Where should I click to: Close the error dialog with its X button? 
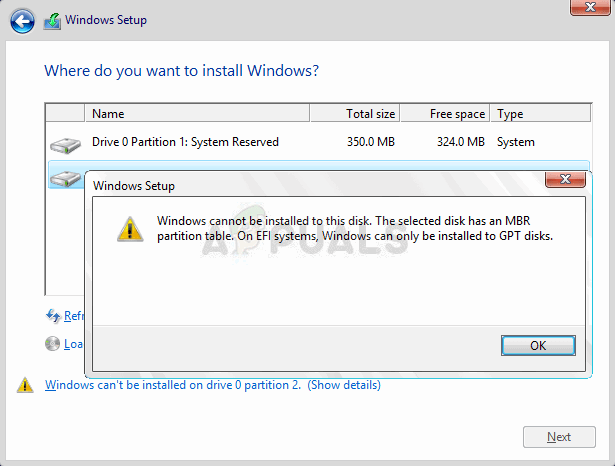(564, 179)
